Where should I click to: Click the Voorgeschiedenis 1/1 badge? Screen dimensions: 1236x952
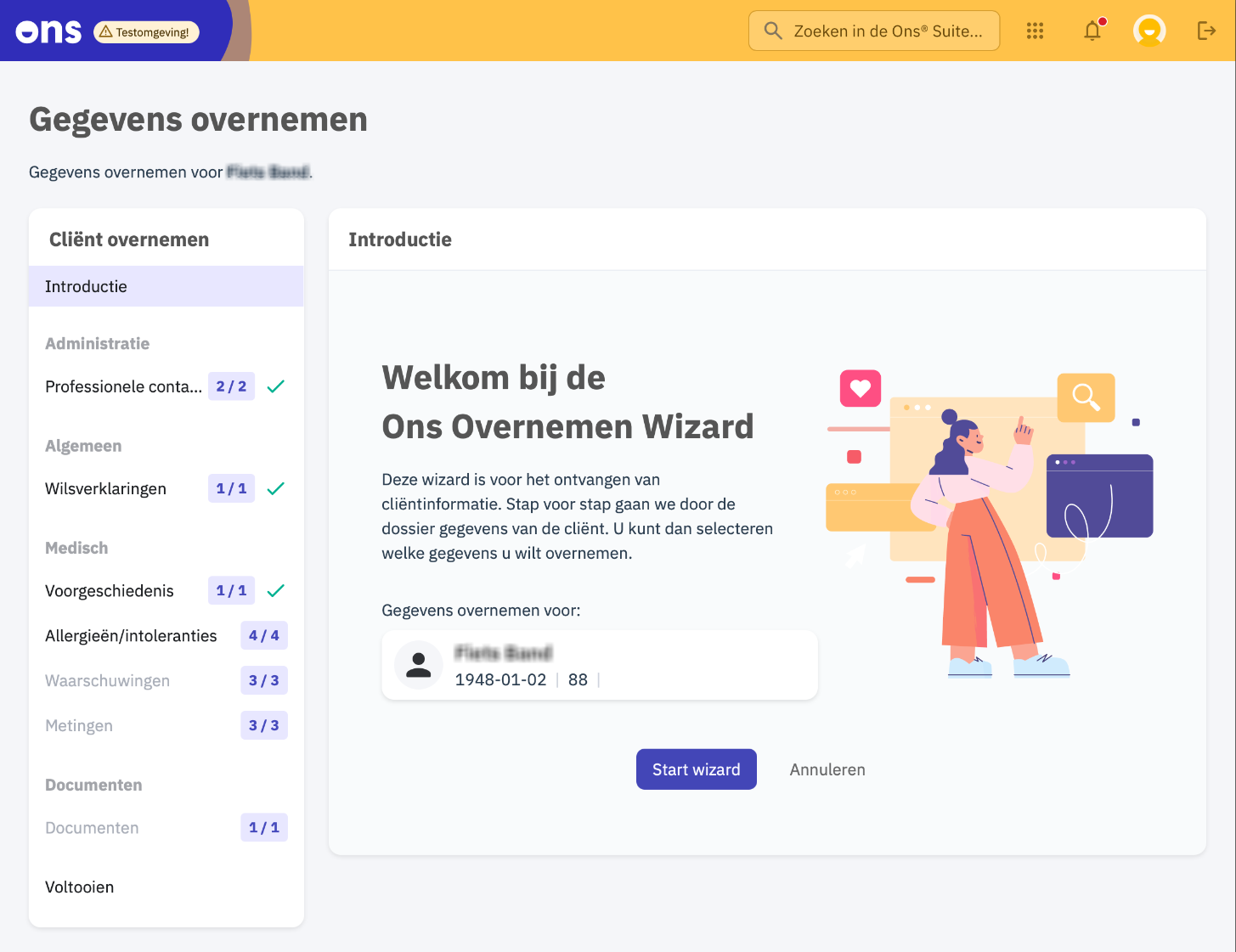point(231,590)
